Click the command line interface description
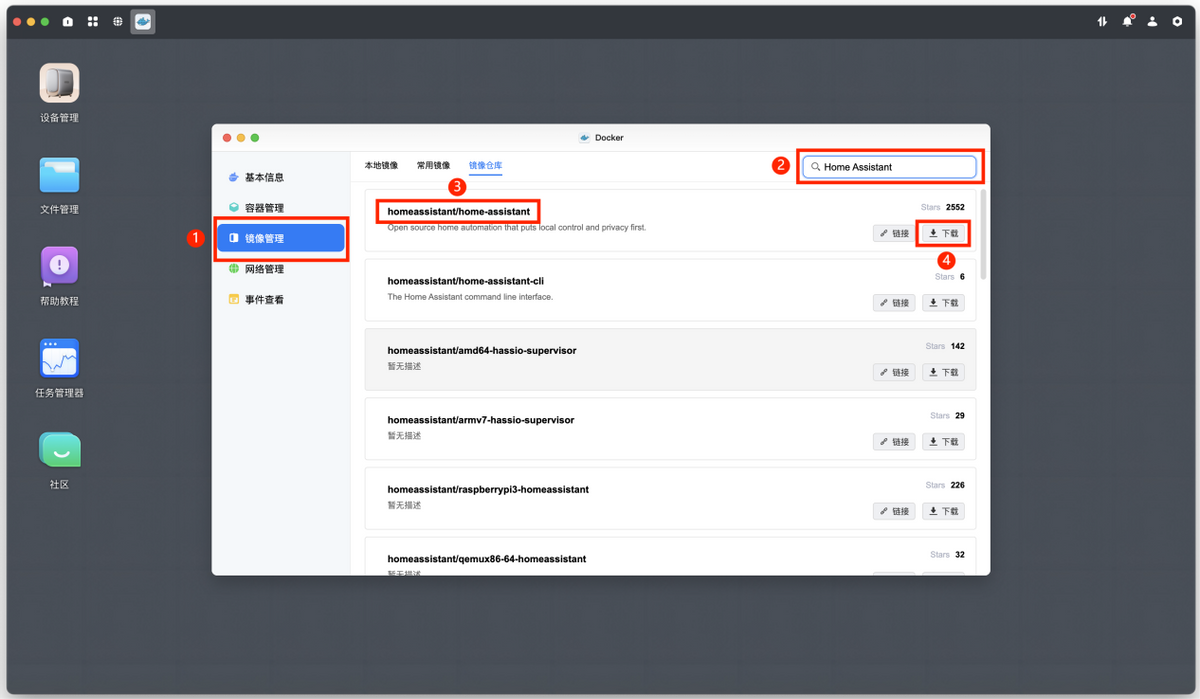Image resolution: width=1200 pixels, height=699 pixels. coord(470,297)
